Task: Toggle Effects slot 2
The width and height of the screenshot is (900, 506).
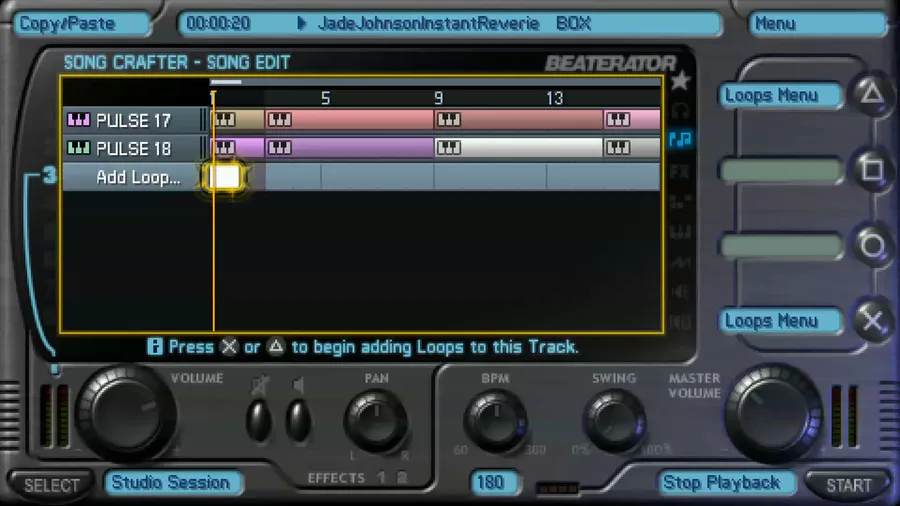Action: [x=402, y=477]
